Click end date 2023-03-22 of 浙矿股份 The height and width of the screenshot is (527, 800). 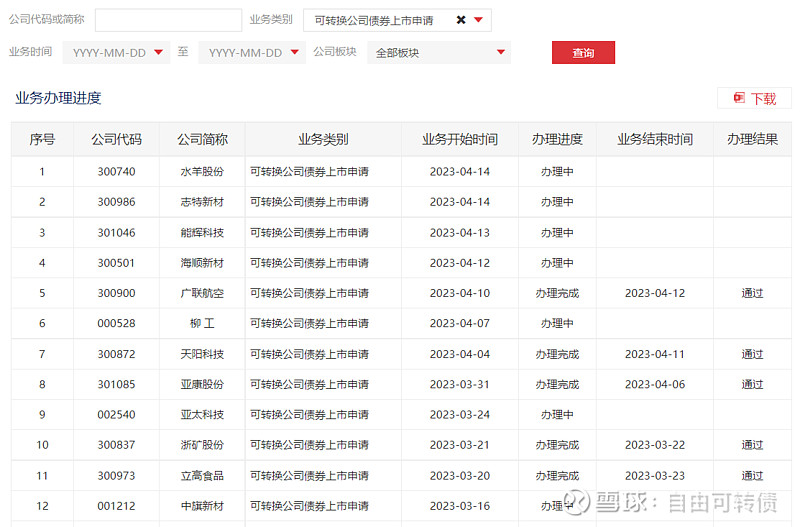pos(655,445)
